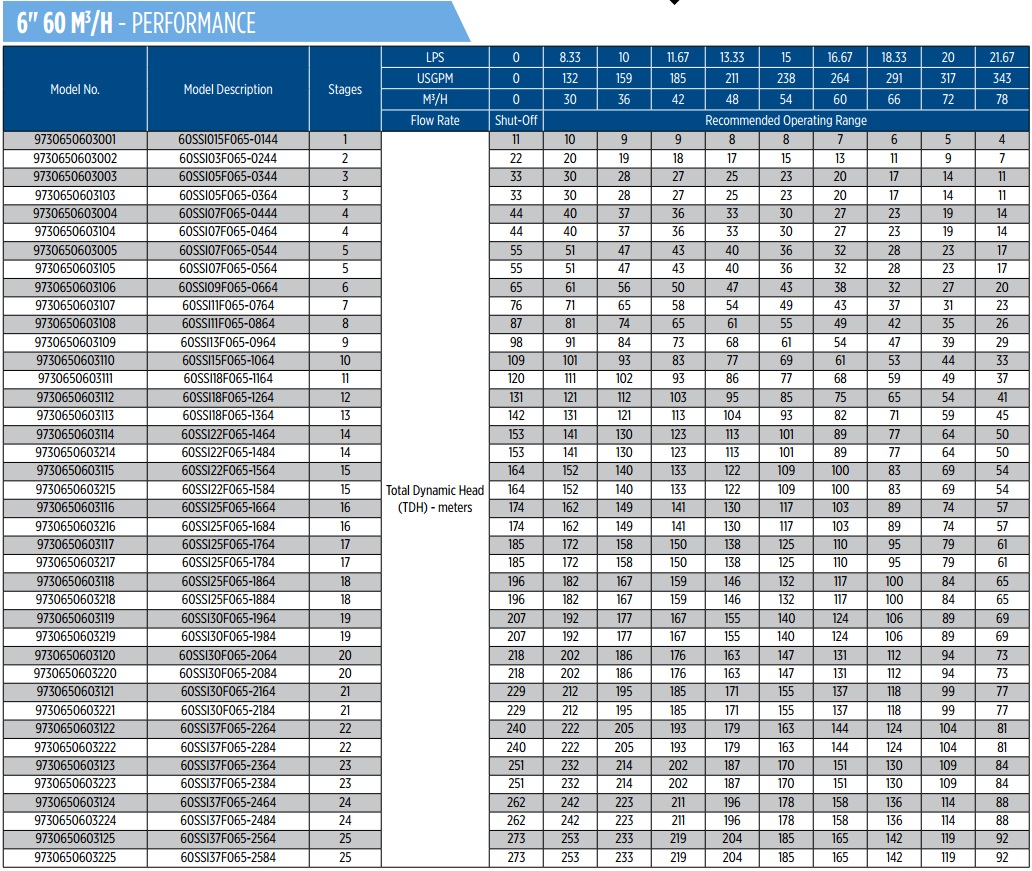This screenshot has height=871, width=1032.
Task: Click the Stages column header
Action: (345, 89)
